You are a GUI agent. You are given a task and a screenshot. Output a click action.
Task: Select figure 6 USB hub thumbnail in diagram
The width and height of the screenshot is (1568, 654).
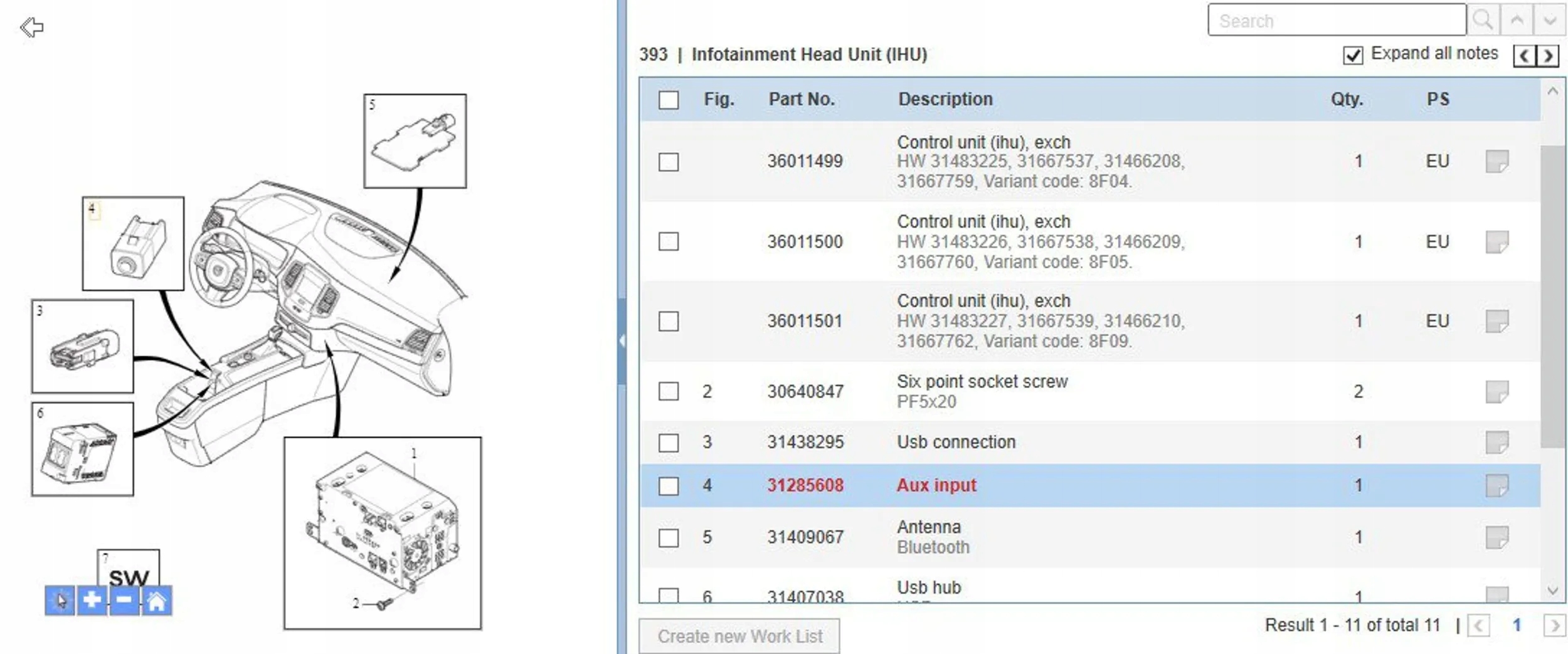(83, 449)
